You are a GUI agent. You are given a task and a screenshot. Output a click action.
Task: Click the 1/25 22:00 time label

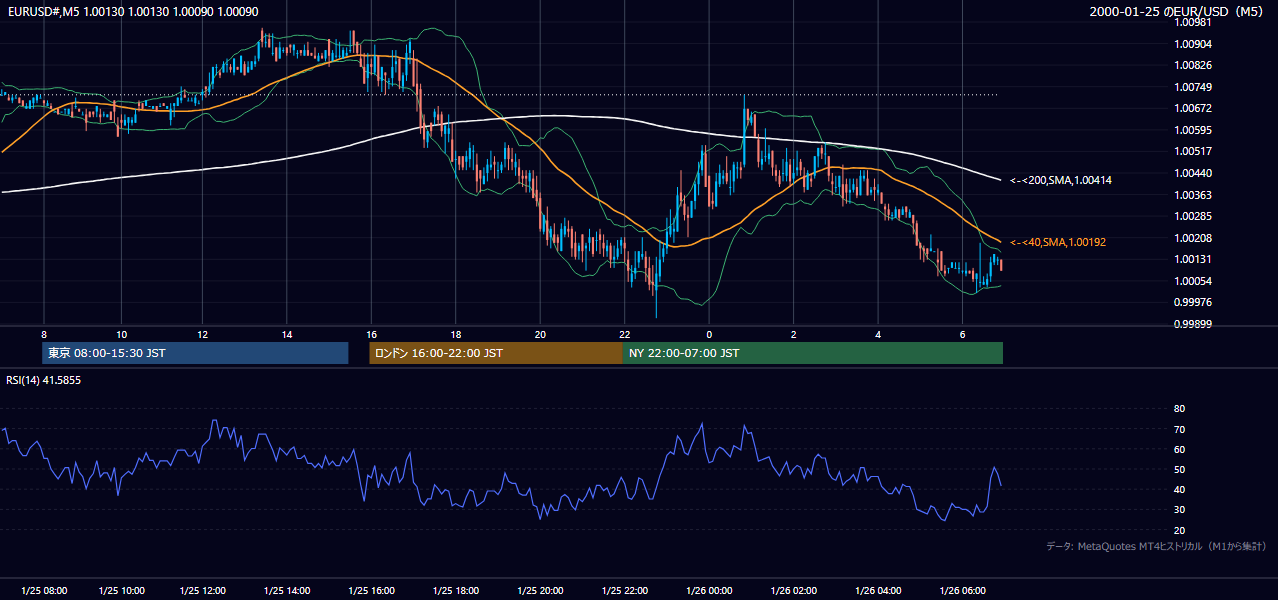pyautogui.click(x=624, y=590)
